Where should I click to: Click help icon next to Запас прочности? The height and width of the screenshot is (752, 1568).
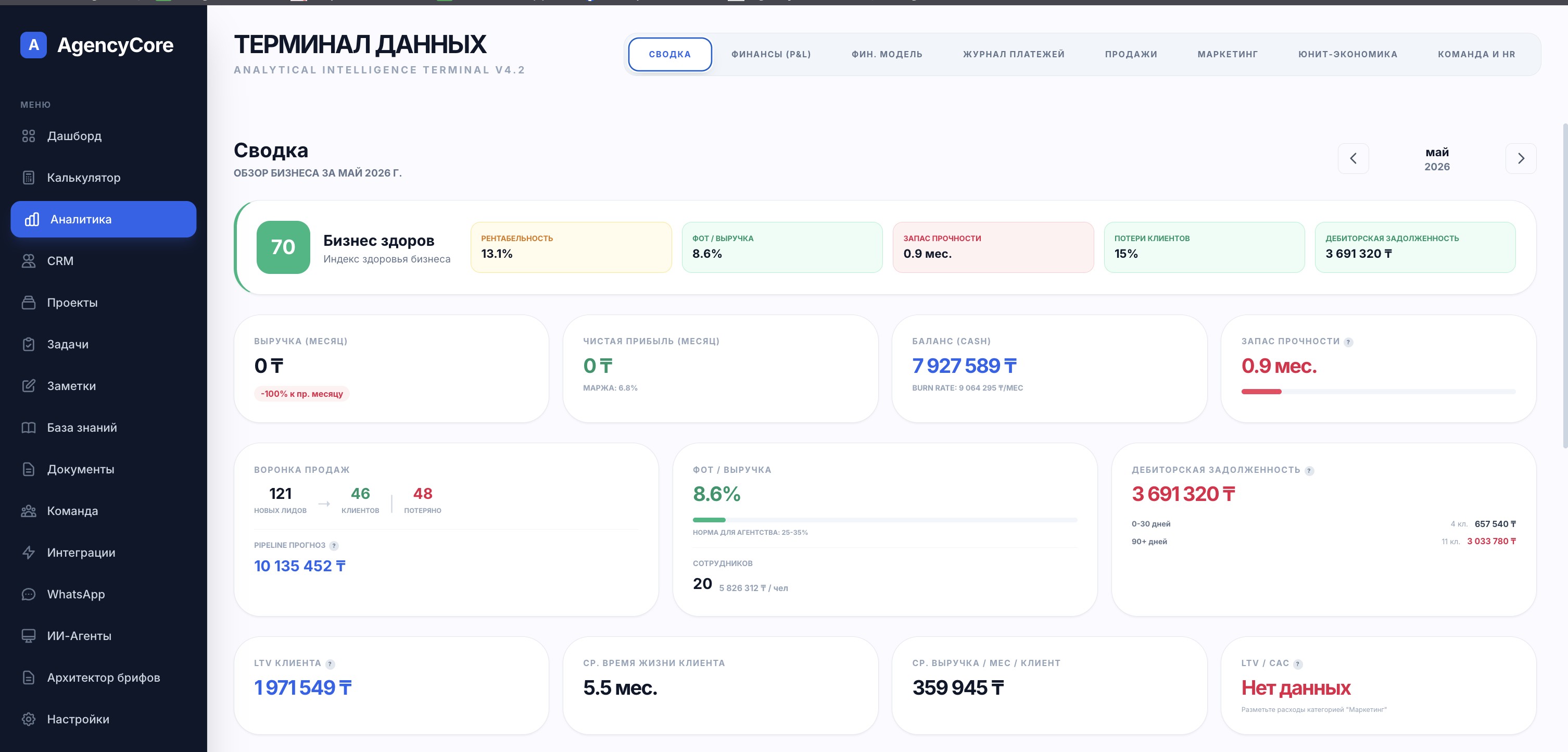[1348, 342]
